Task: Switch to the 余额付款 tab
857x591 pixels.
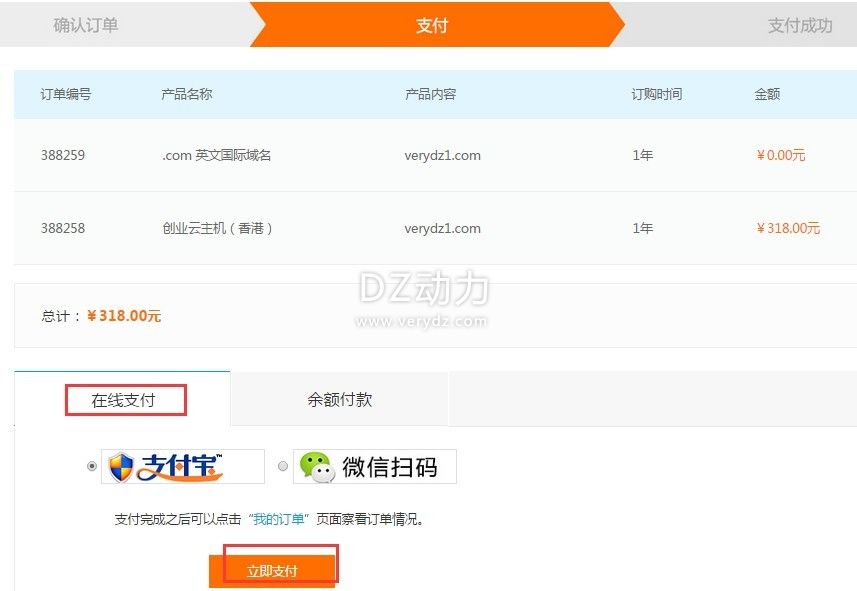Action: click(x=339, y=400)
